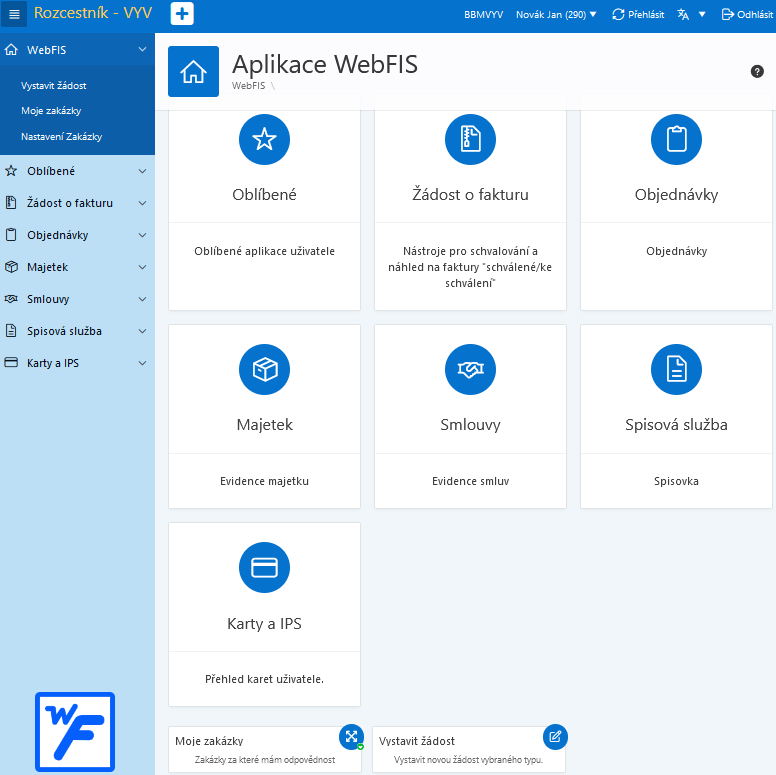The image size is (776, 775).
Task: Open the language selection dropdown arrow
Action: click(x=702, y=14)
